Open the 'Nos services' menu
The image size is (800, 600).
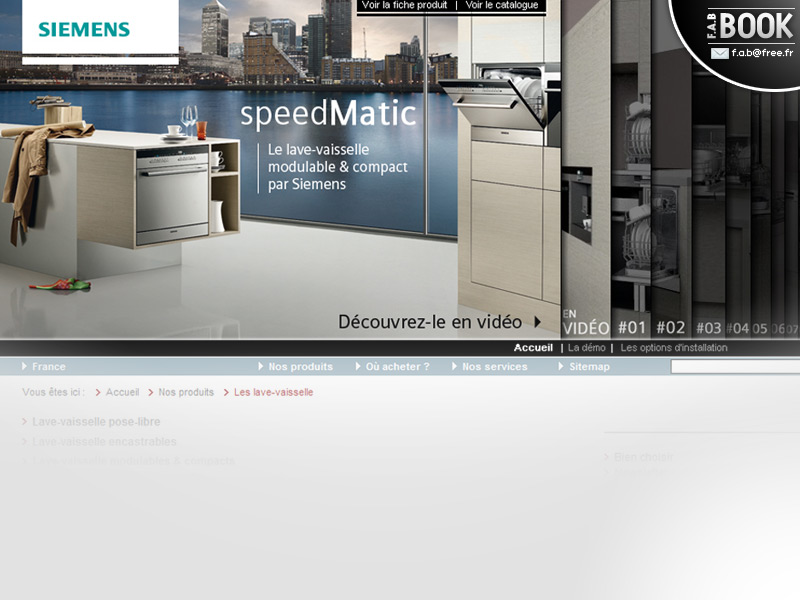[x=494, y=367]
